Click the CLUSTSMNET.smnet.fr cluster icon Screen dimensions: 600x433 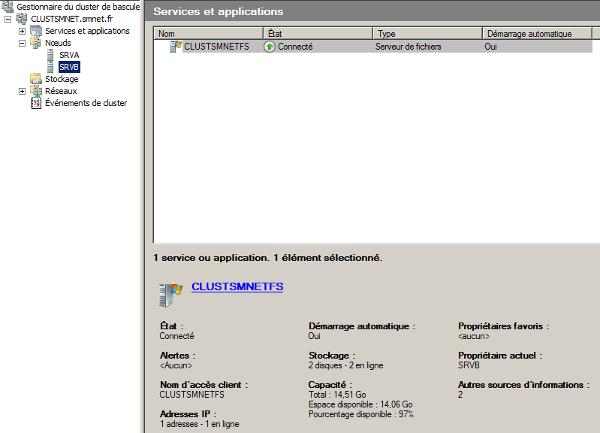click(23, 19)
